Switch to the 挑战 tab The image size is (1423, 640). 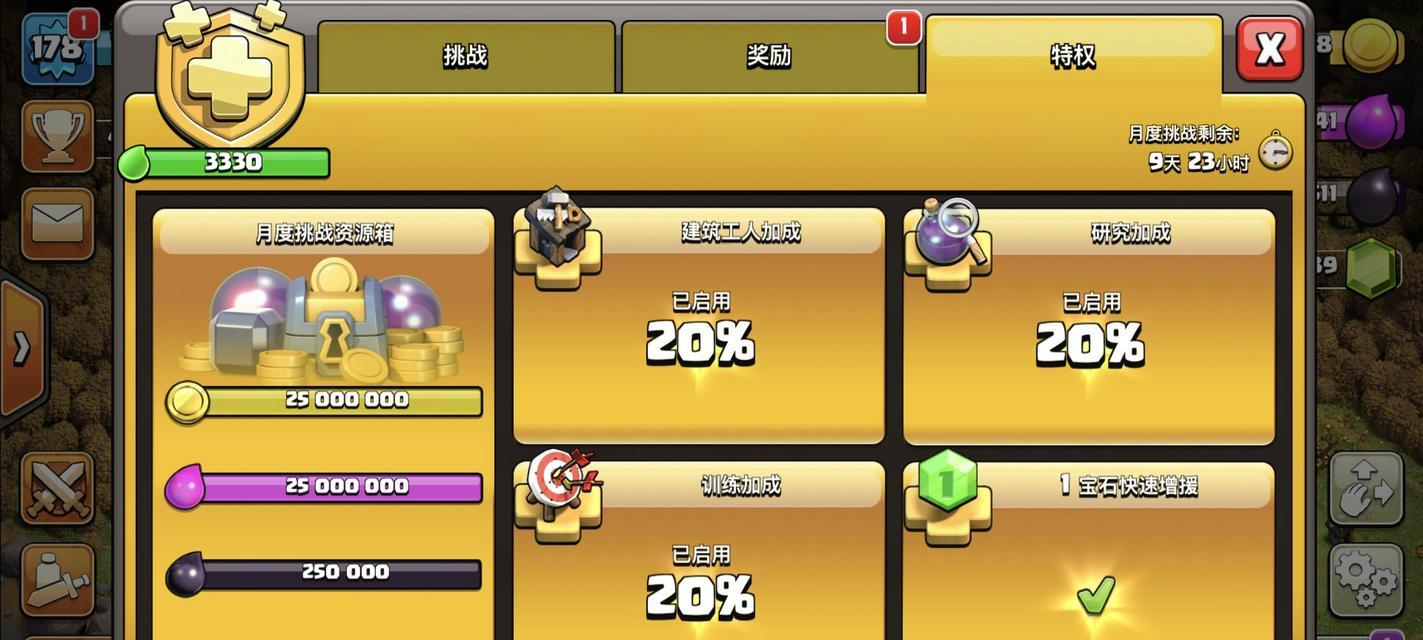click(466, 57)
